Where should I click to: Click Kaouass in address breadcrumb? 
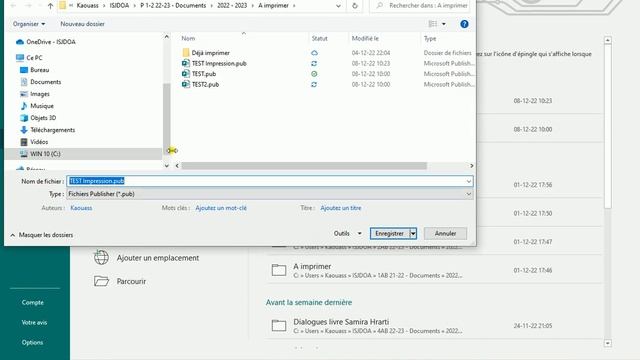click(87, 6)
